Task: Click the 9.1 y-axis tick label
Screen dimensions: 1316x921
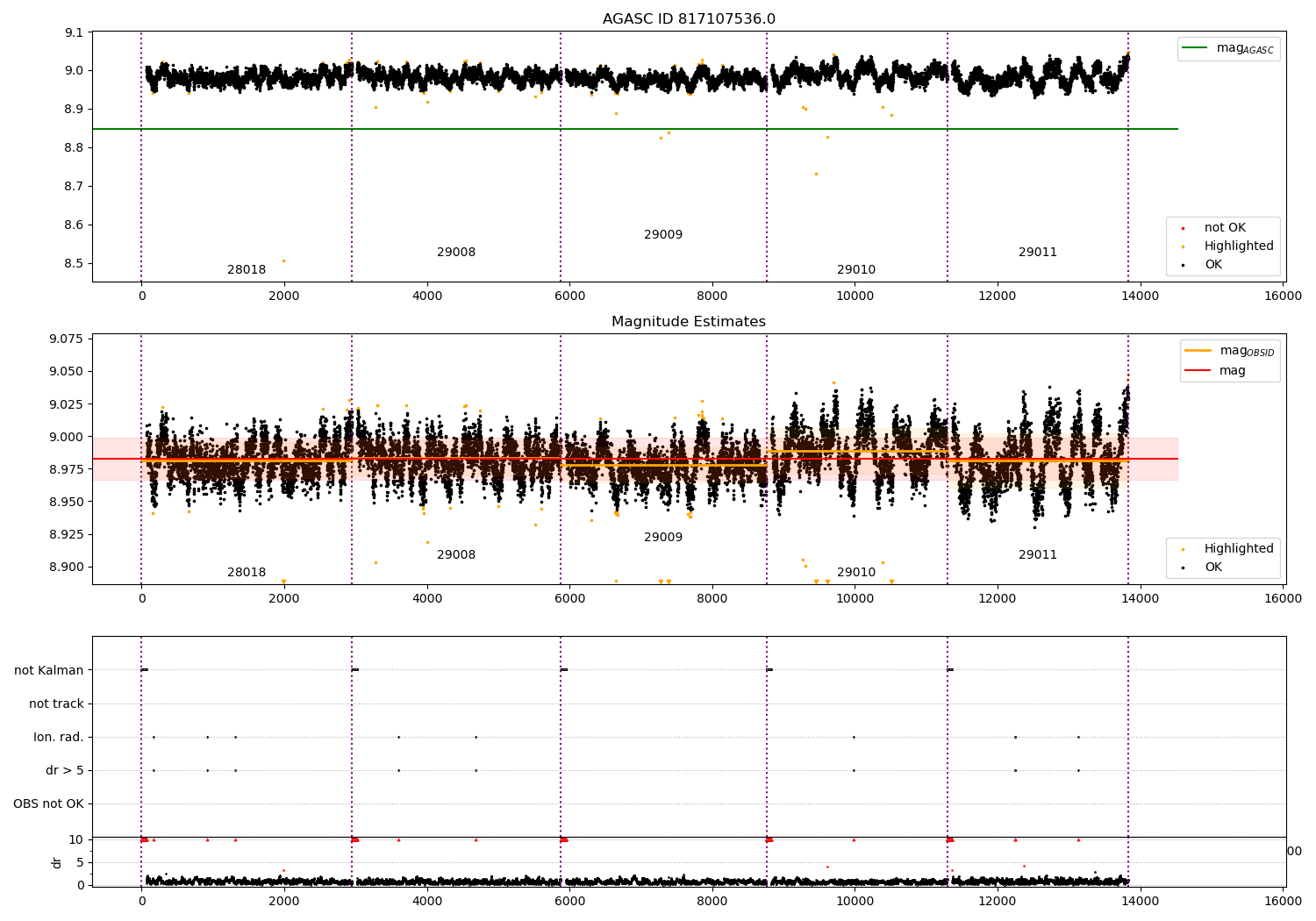Action: tap(75, 33)
